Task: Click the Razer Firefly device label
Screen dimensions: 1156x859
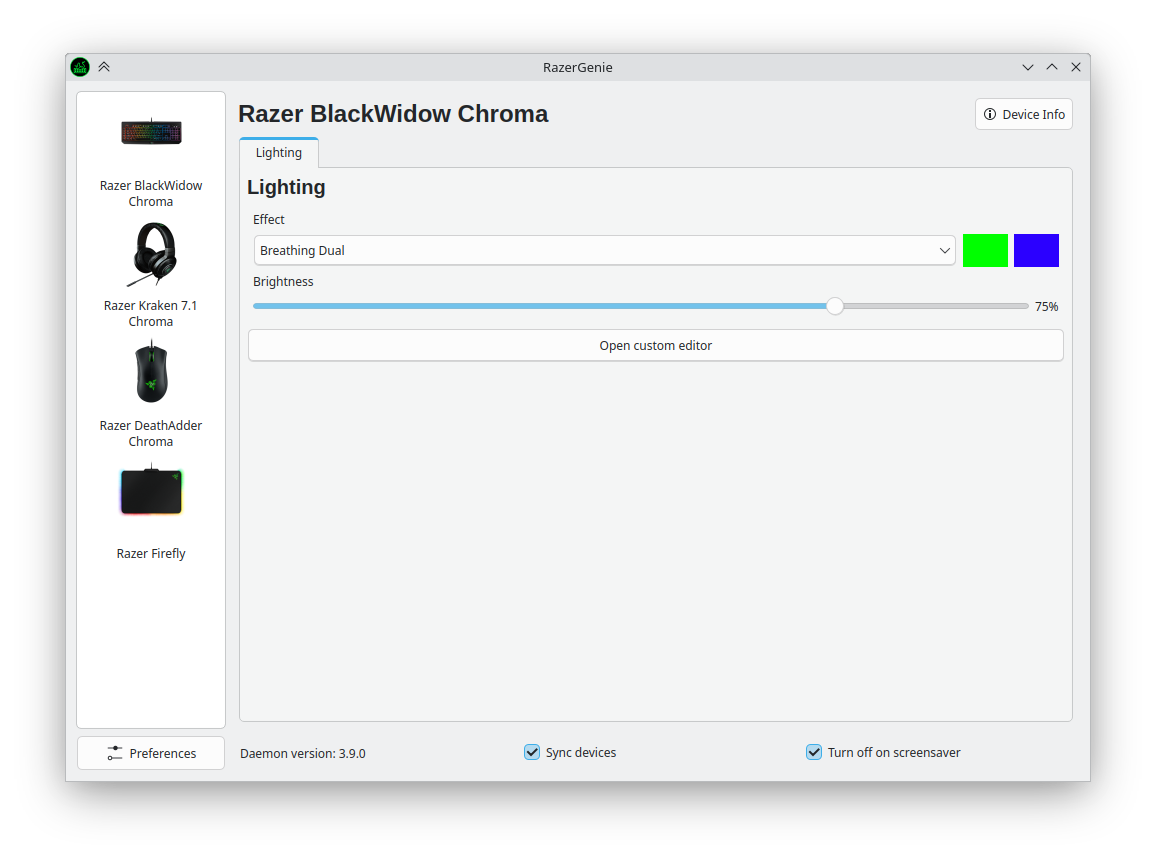Action: pos(151,553)
